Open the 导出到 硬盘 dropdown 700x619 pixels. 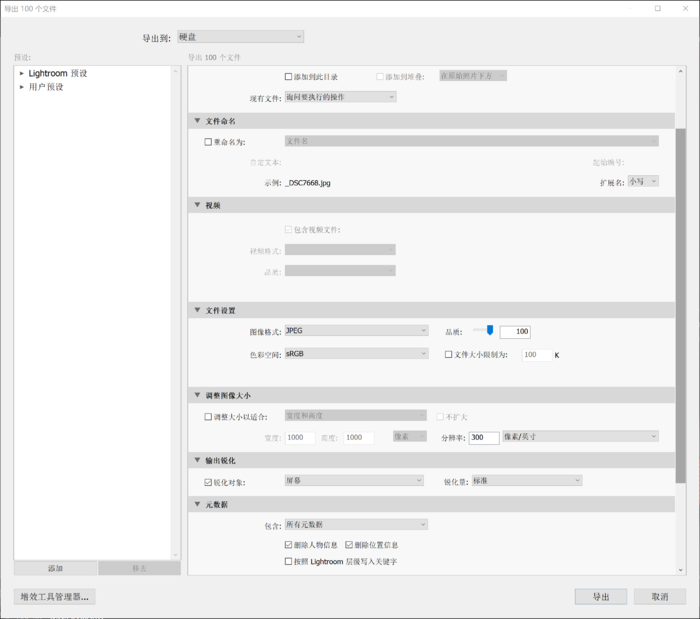241,37
